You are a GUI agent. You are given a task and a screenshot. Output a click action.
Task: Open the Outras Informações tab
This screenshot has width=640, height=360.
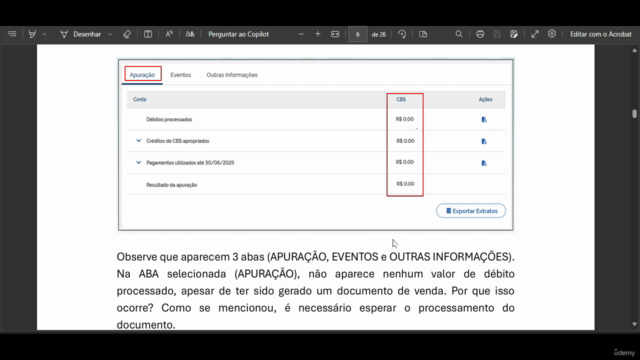[232, 75]
